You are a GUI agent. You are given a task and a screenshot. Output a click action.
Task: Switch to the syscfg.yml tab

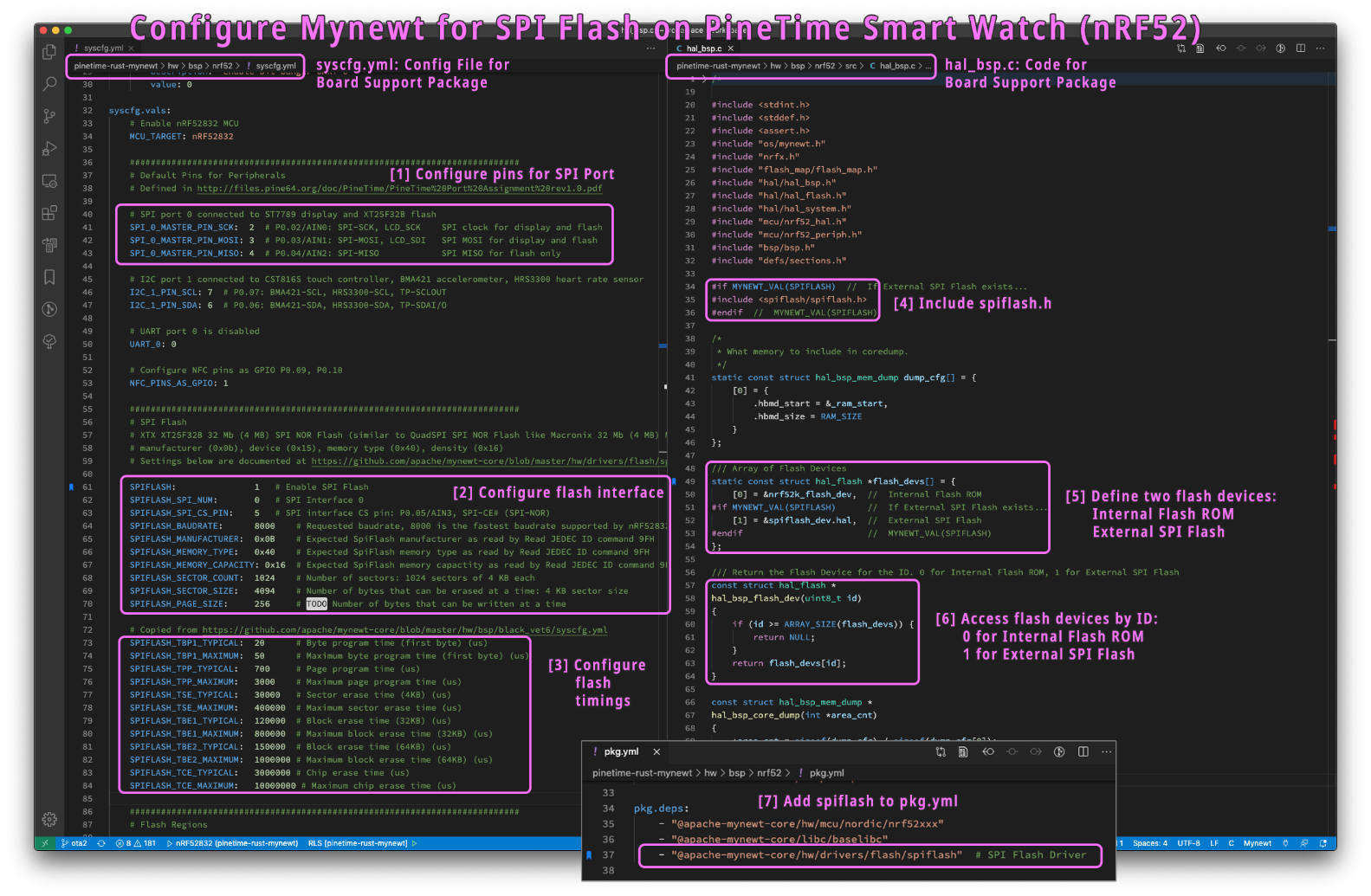pos(103,48)
